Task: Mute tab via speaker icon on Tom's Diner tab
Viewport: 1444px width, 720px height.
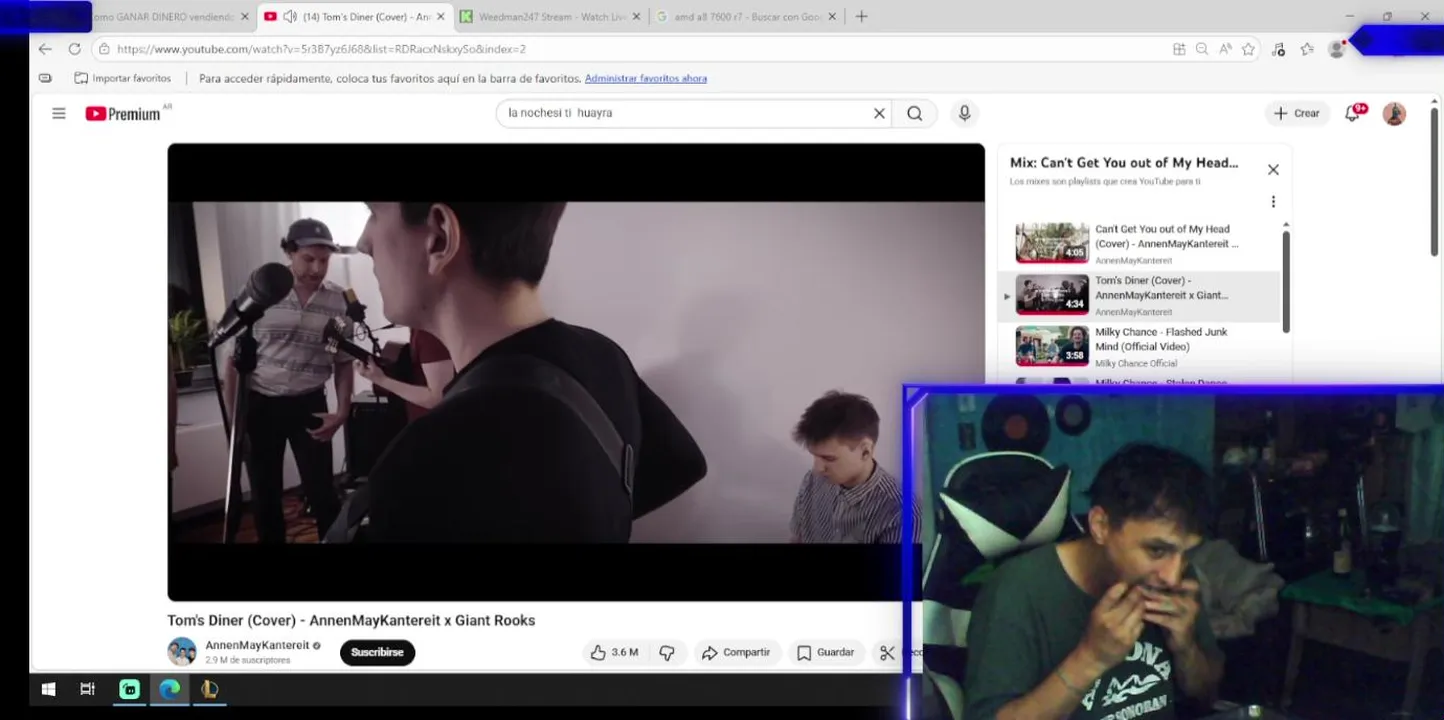Action: [x=290, y=17]
